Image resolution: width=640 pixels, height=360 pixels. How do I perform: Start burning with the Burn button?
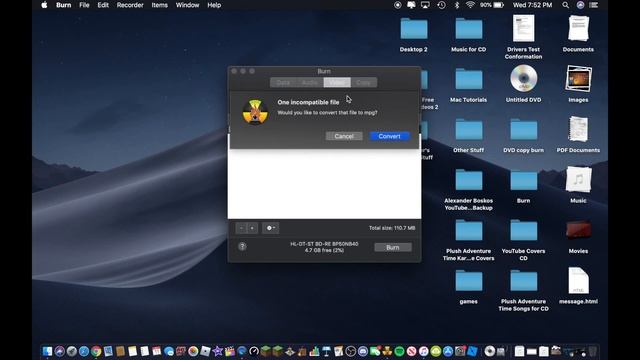pos(393,247)
